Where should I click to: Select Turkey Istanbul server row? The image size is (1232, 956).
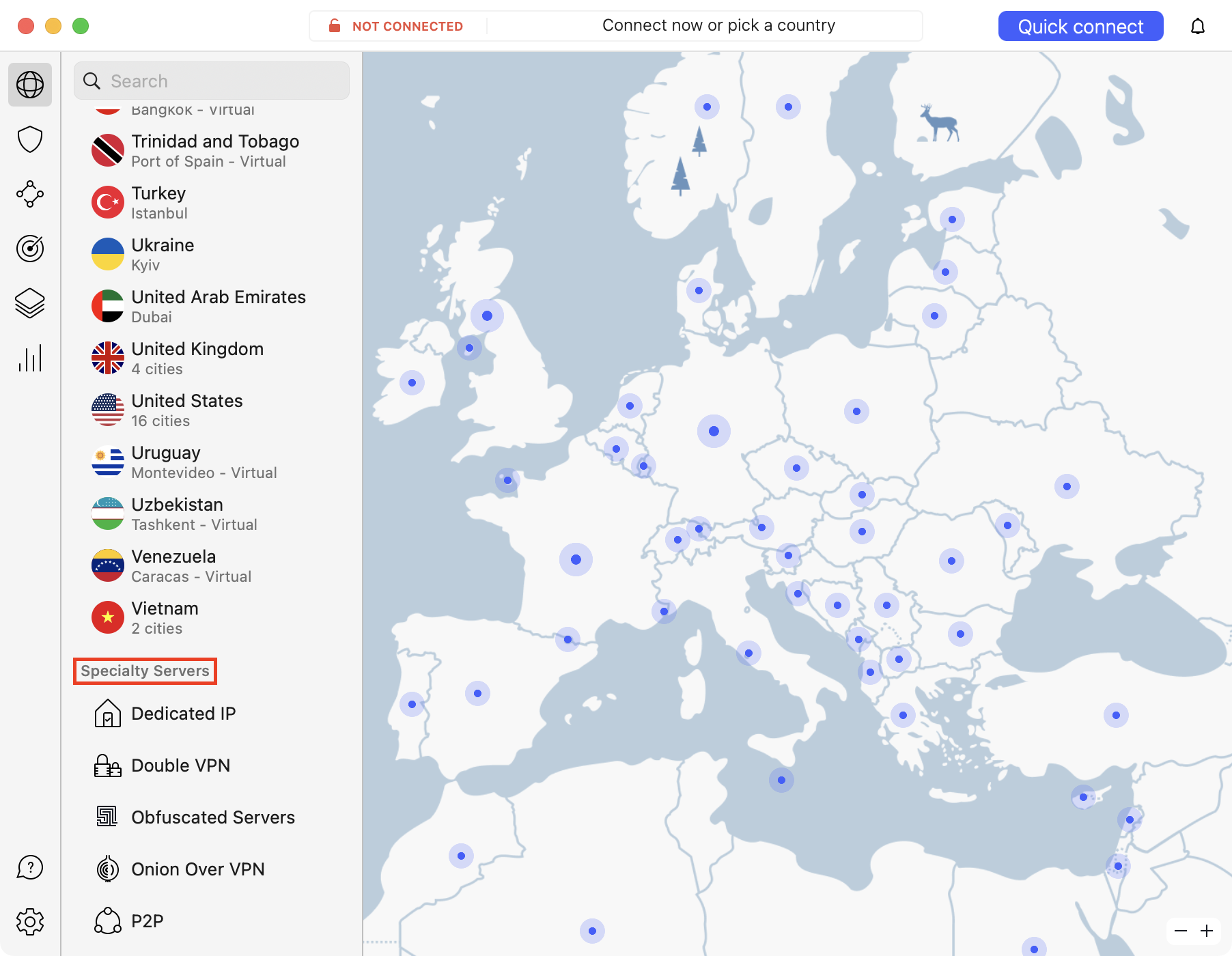pos(212,202)
